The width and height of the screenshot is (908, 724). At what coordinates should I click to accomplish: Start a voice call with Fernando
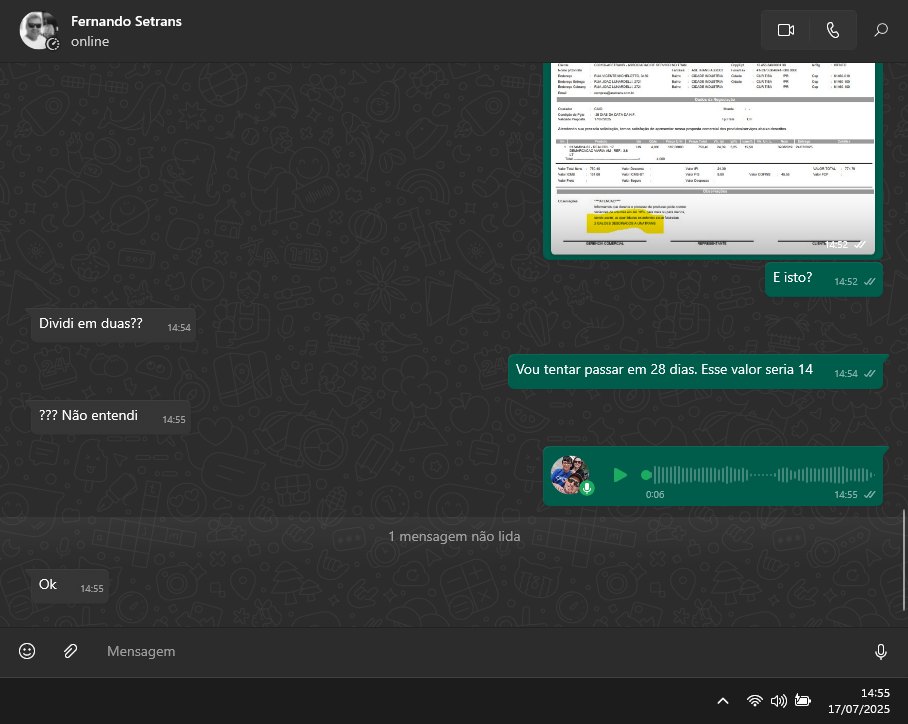(x=833, y=30)
